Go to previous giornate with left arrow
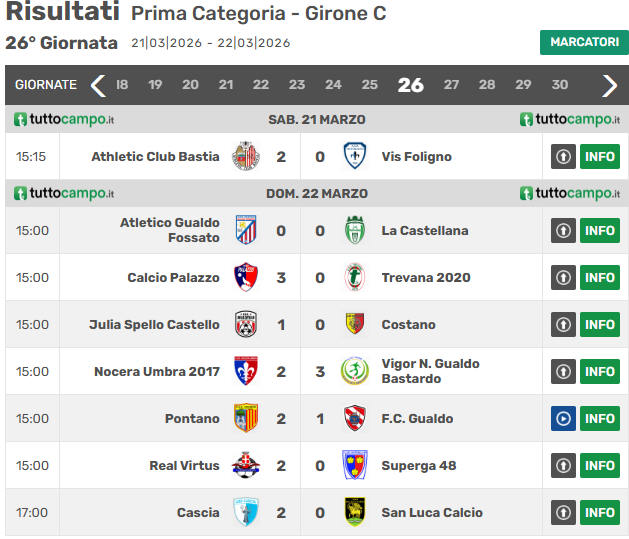629x539 pixels. coord(97,85)
